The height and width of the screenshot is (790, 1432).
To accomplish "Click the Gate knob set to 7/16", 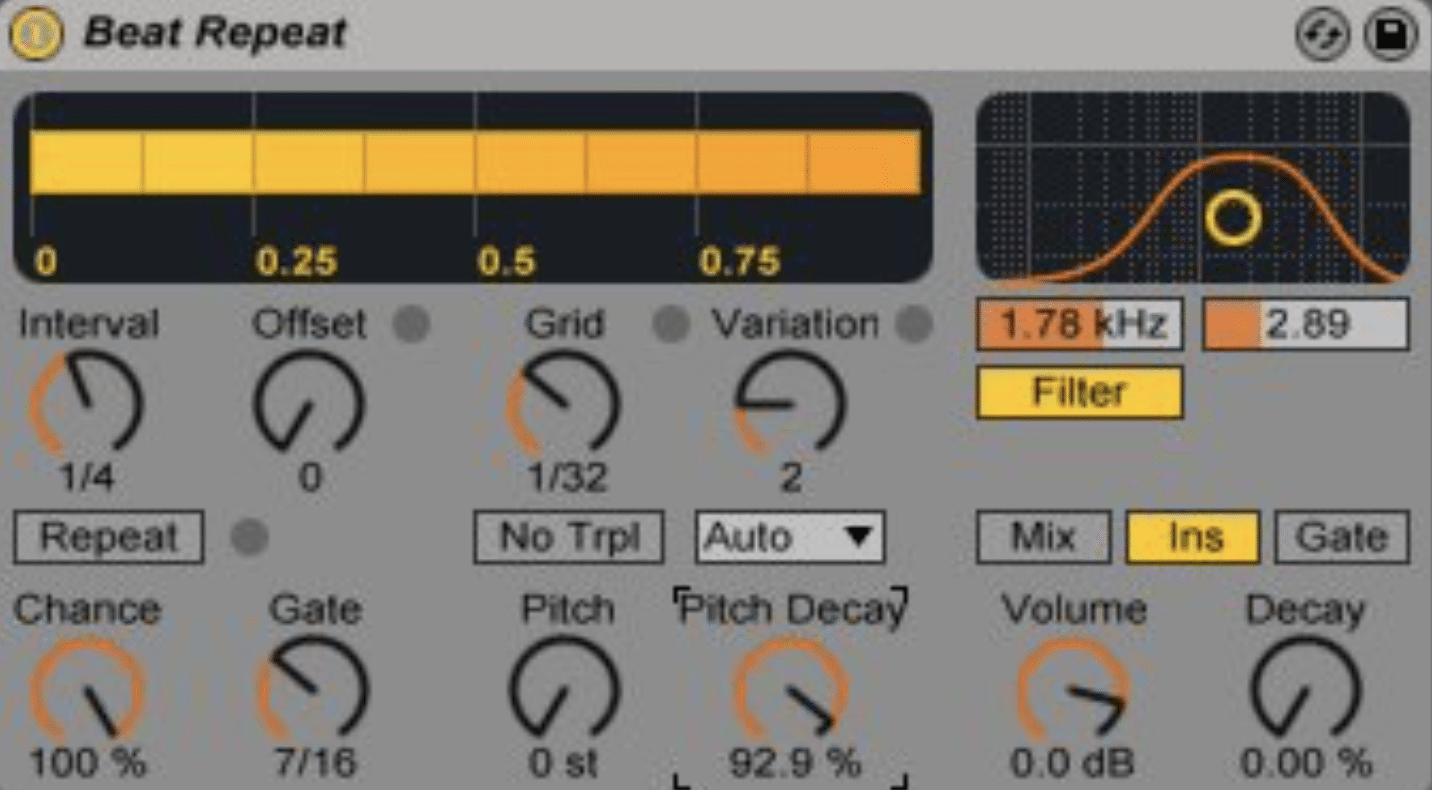I will point(313,690).
